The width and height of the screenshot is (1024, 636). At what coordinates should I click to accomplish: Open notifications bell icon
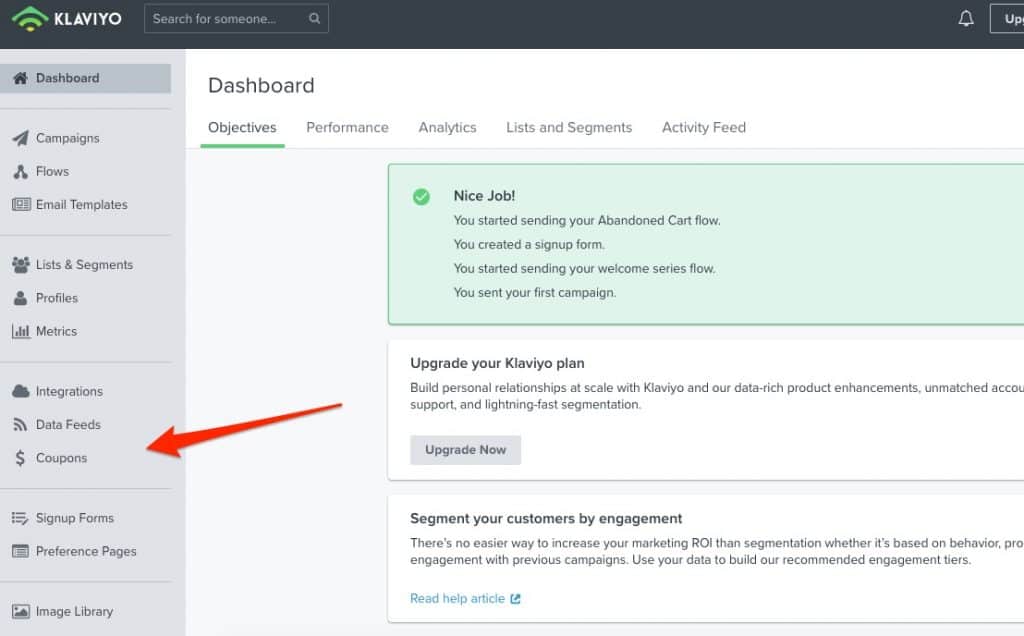click(966, 18)
